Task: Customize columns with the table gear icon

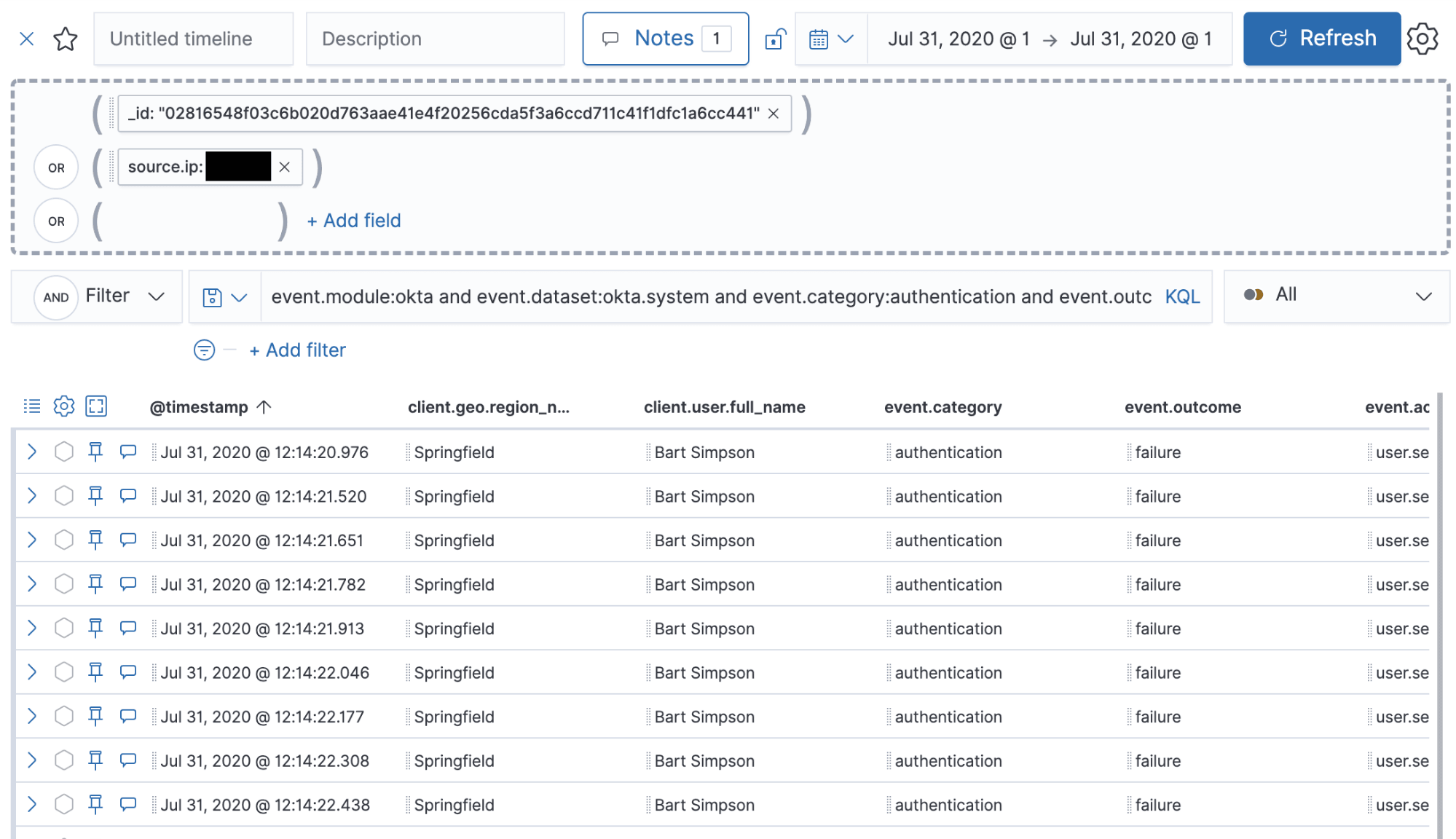Action: pos(64,406)
